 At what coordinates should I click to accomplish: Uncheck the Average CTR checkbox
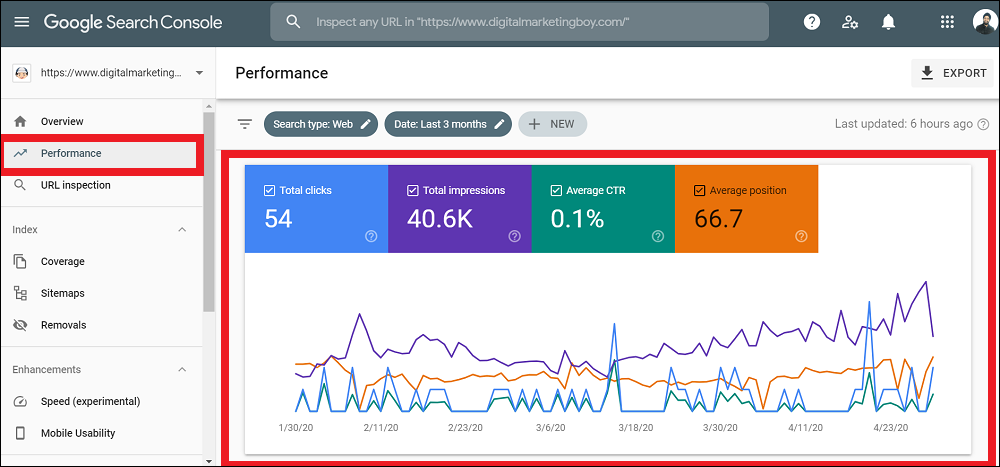pyautogui.click(x=556, y=190)
